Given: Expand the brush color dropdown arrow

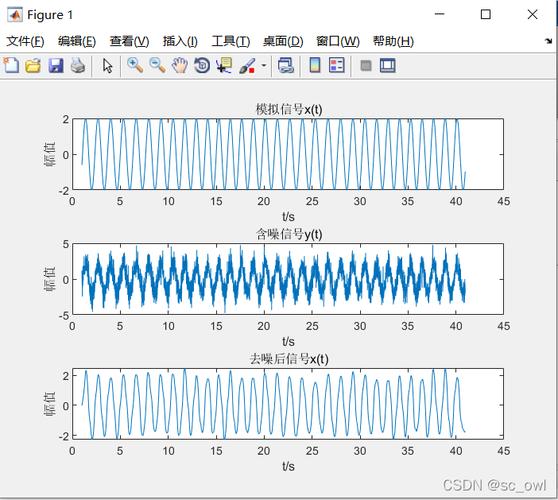Looking at the screenshot, I should (x=264, y=65).
